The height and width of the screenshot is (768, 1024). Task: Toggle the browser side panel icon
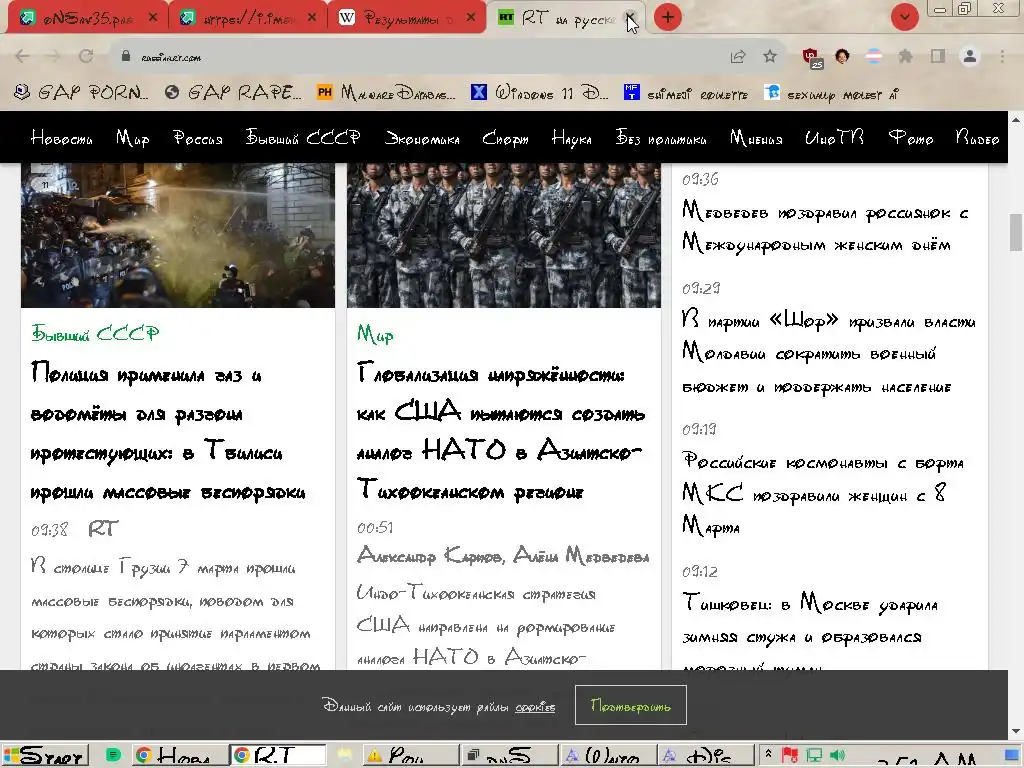pos(938,56)
